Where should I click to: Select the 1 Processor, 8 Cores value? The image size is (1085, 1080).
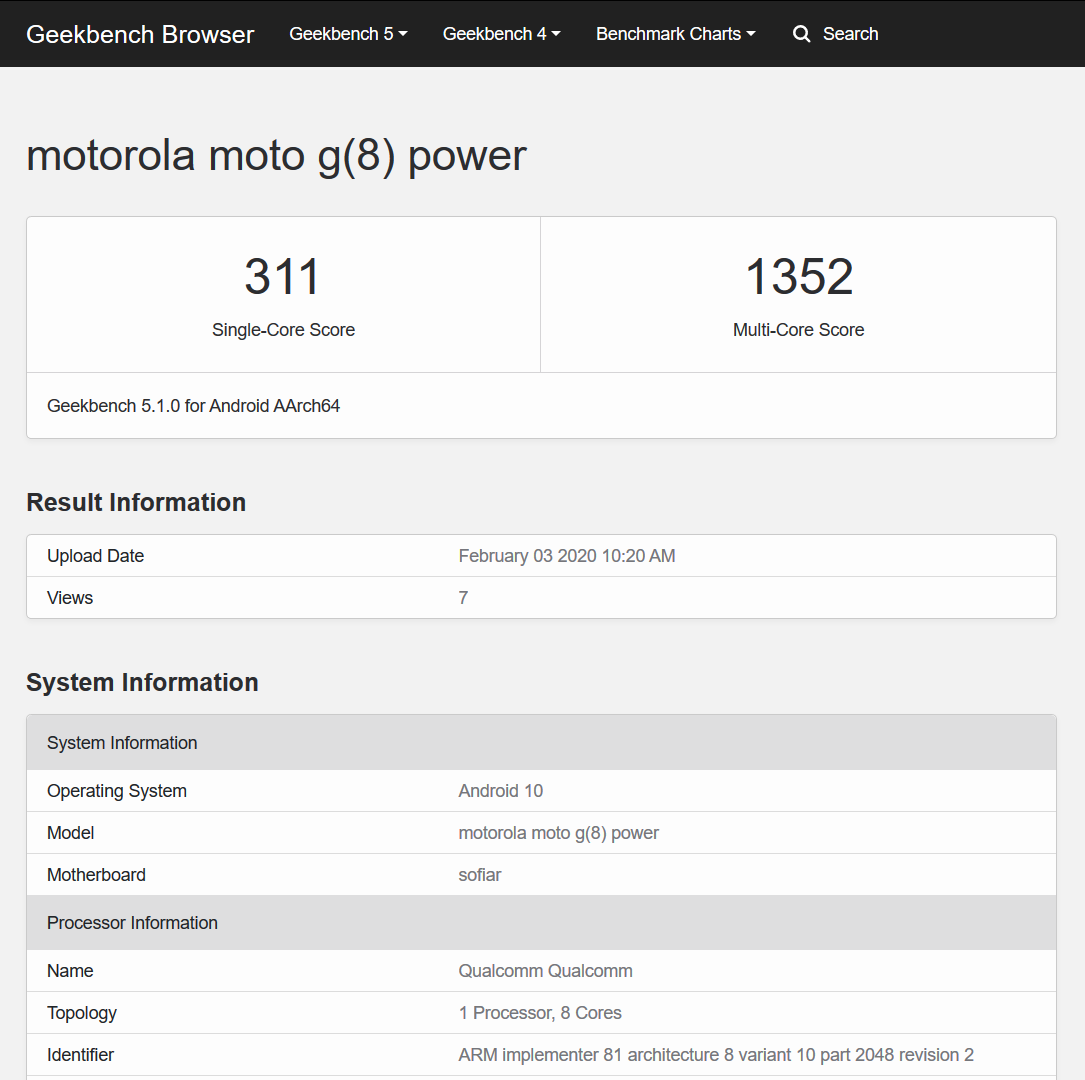540,1014
